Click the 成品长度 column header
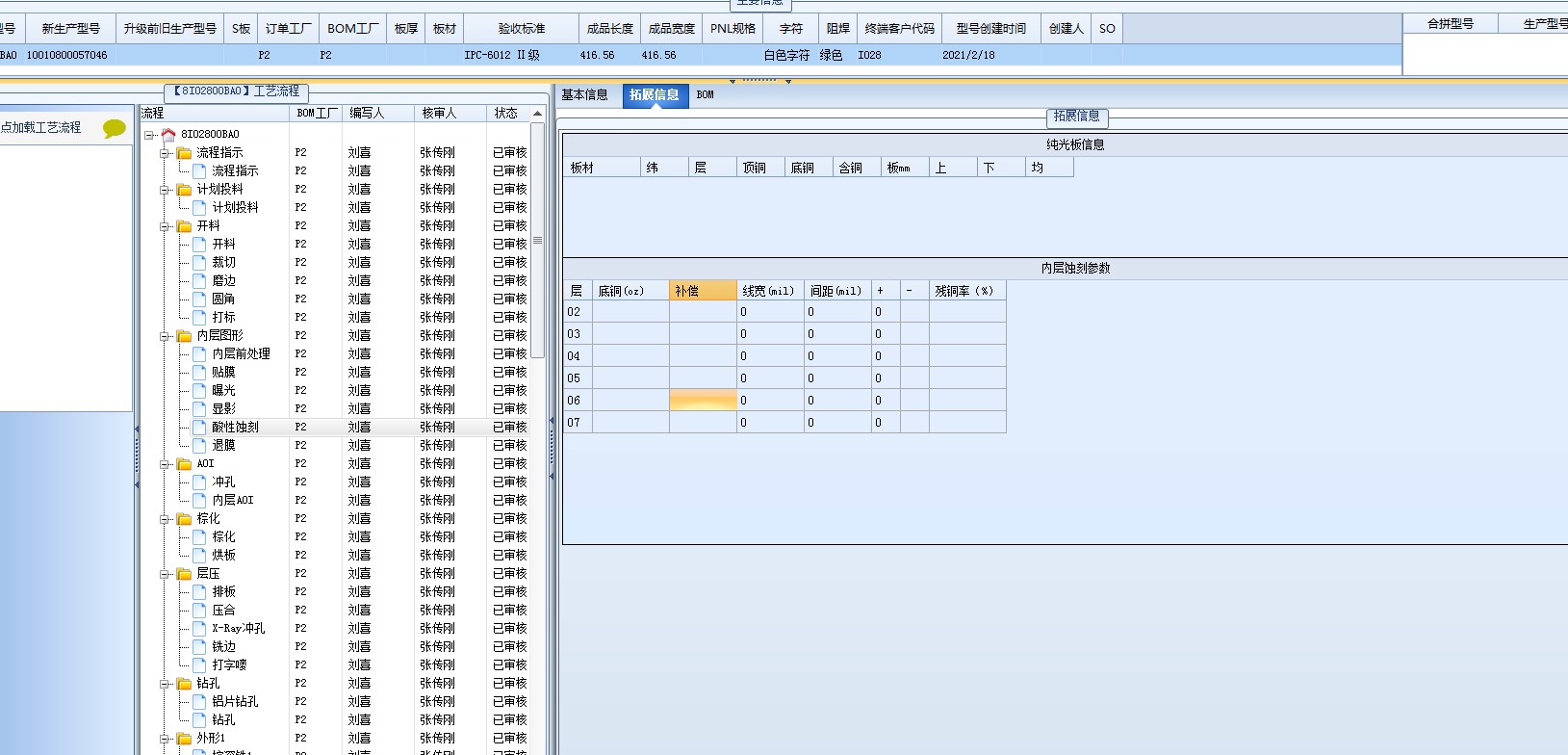1568x755 pixels. point(610,29)
